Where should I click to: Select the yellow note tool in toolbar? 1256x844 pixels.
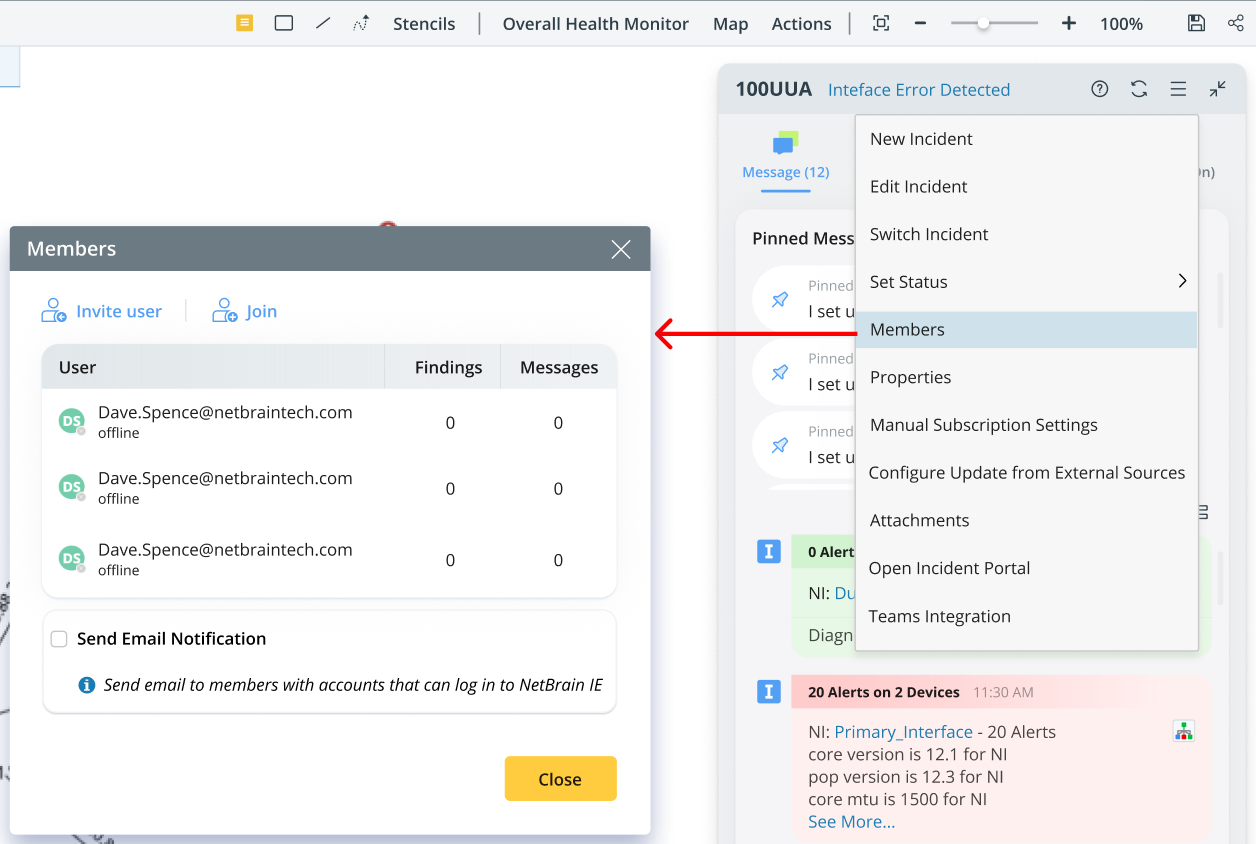(x=244, y=23)
